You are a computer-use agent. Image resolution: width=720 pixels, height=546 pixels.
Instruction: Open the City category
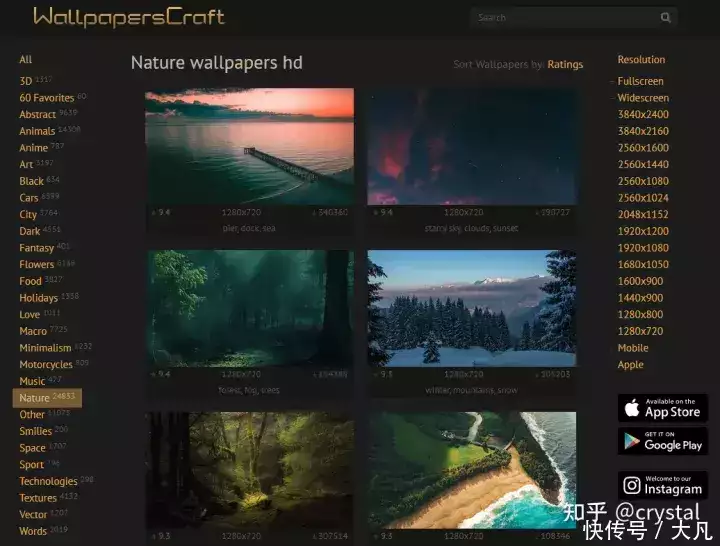28,214
